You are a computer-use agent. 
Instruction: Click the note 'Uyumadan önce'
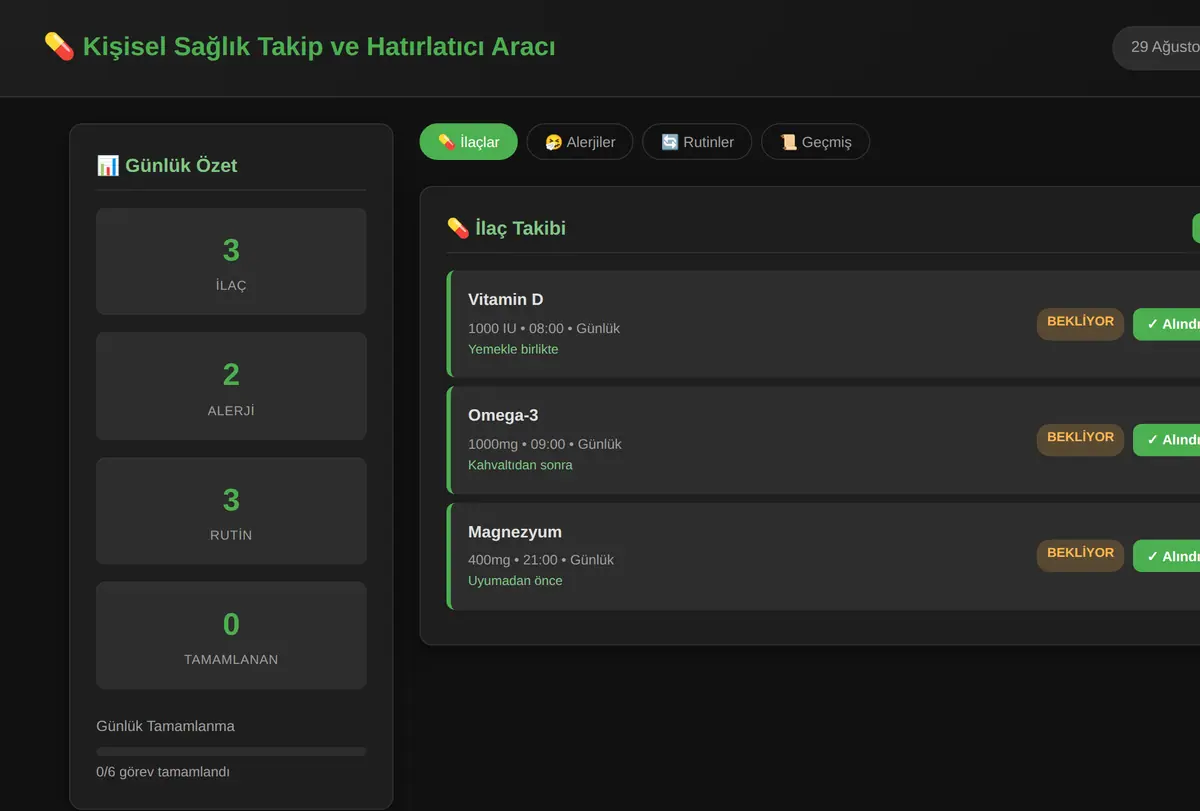[515, 581]
